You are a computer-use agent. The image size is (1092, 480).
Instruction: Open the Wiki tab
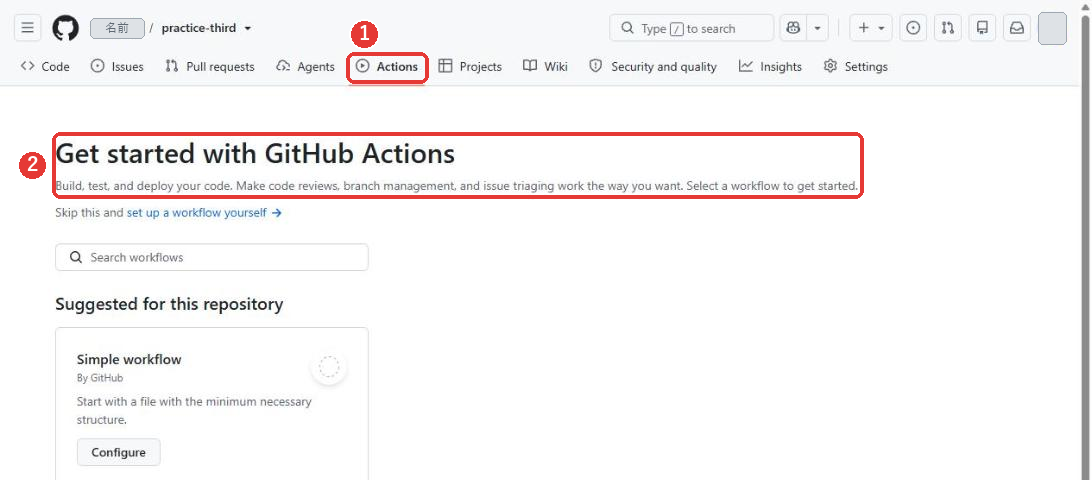[545, 66]
